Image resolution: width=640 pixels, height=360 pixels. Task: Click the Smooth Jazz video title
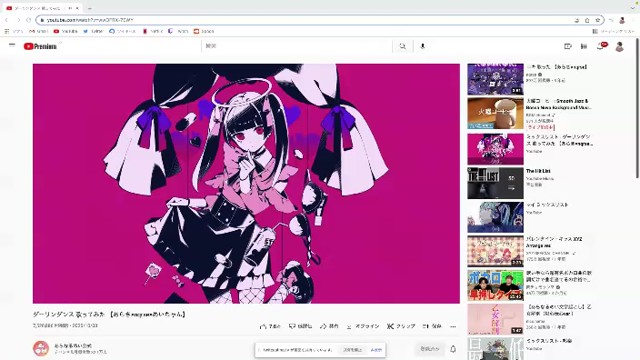tap(559, 104)
